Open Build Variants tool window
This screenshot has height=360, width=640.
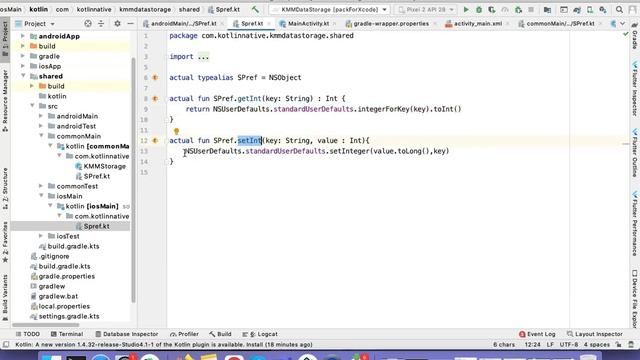tap(5, 298)
